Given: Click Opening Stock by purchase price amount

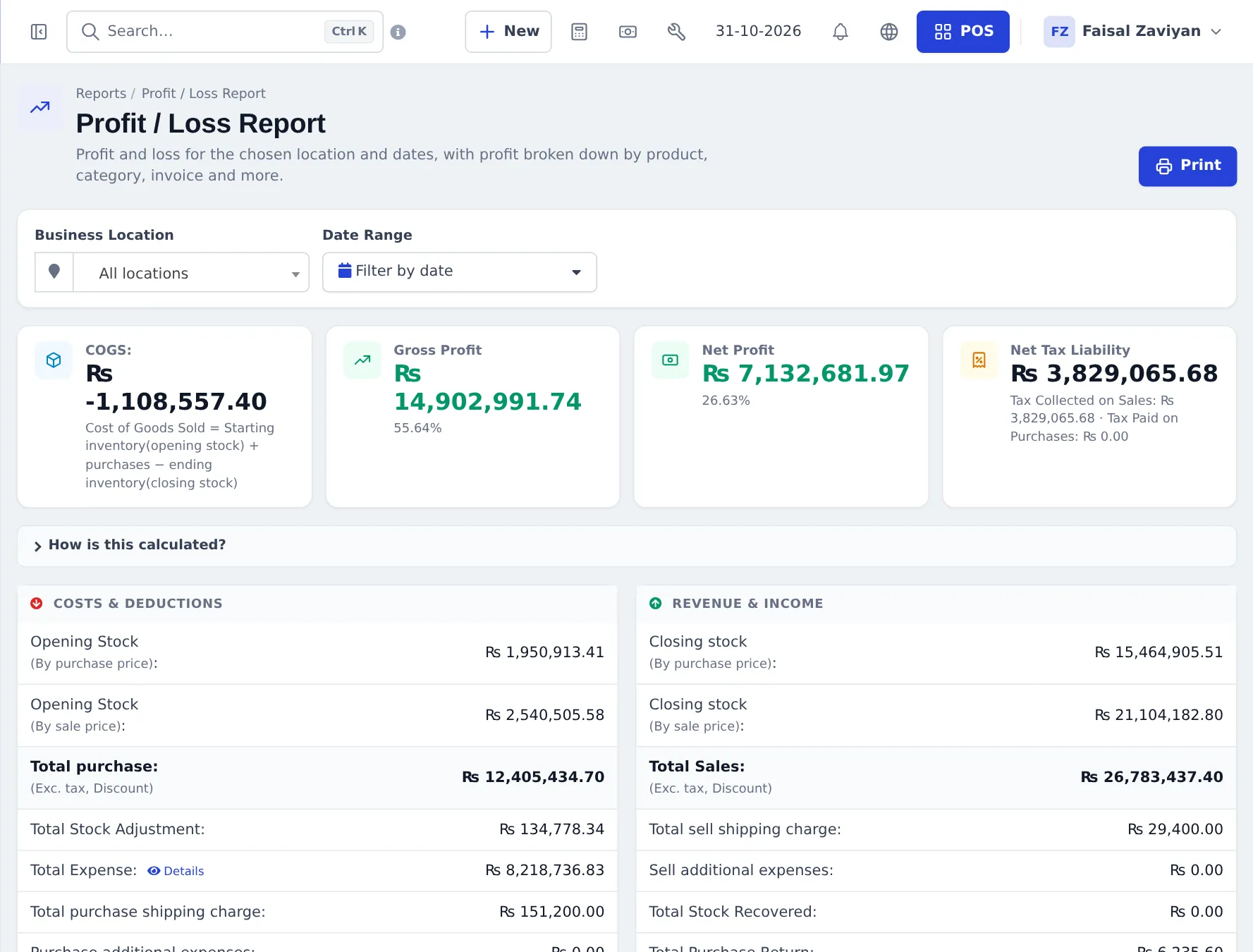Looking at the screenshot, I should click(544, 652).
